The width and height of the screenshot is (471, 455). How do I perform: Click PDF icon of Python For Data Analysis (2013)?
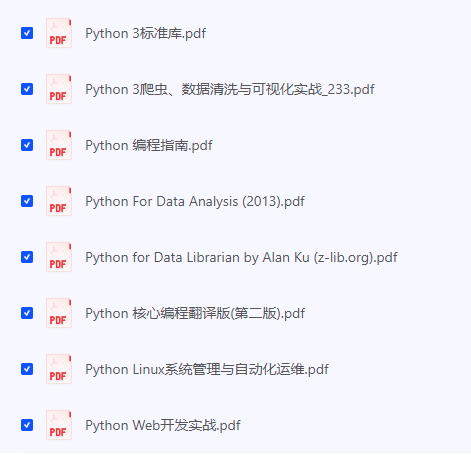click(x=59, y=201)
